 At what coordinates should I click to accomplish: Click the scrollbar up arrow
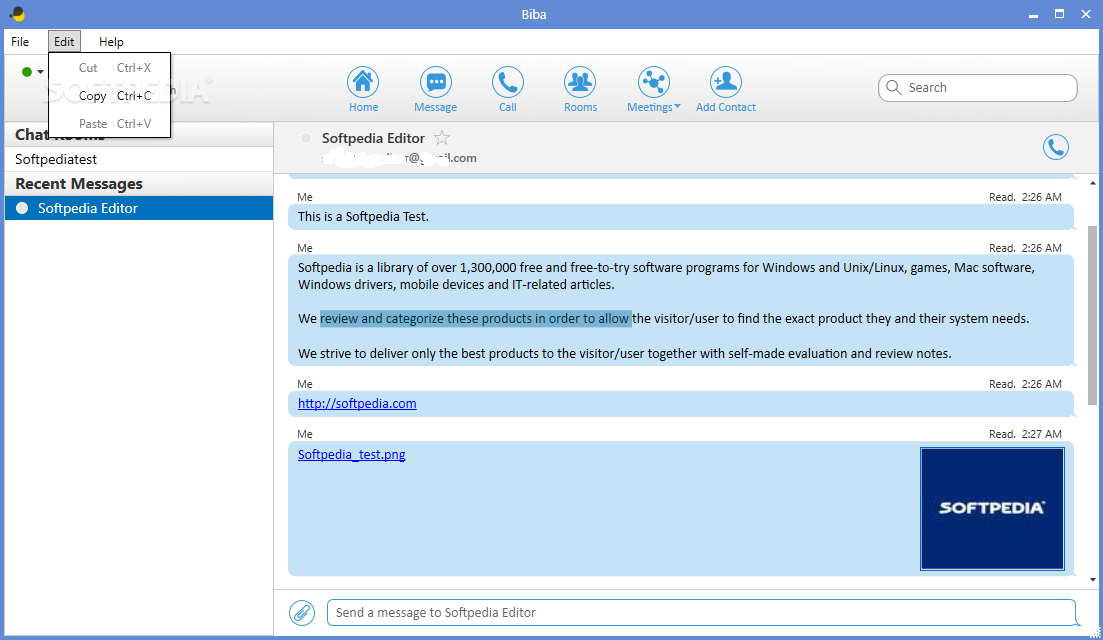[1092, 183]
